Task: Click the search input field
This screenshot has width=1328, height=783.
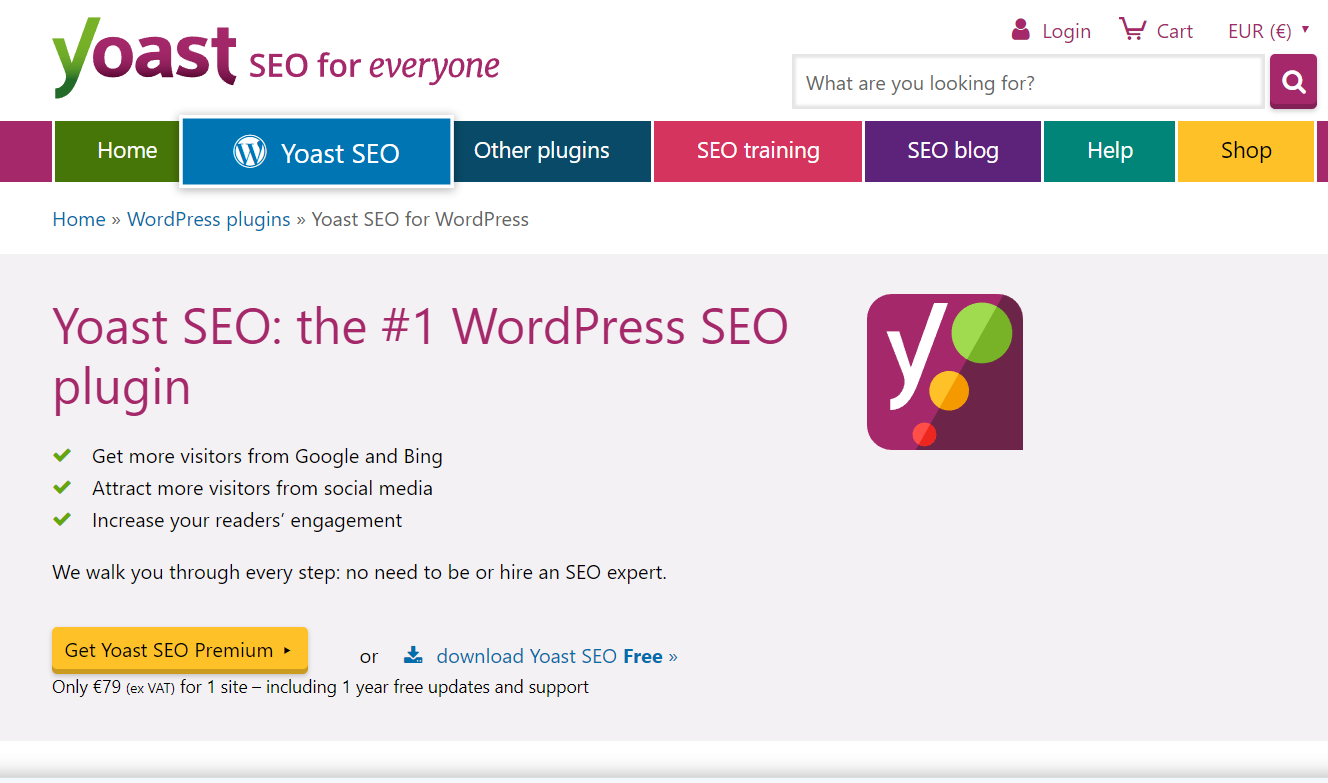Action: [1027, 82]
